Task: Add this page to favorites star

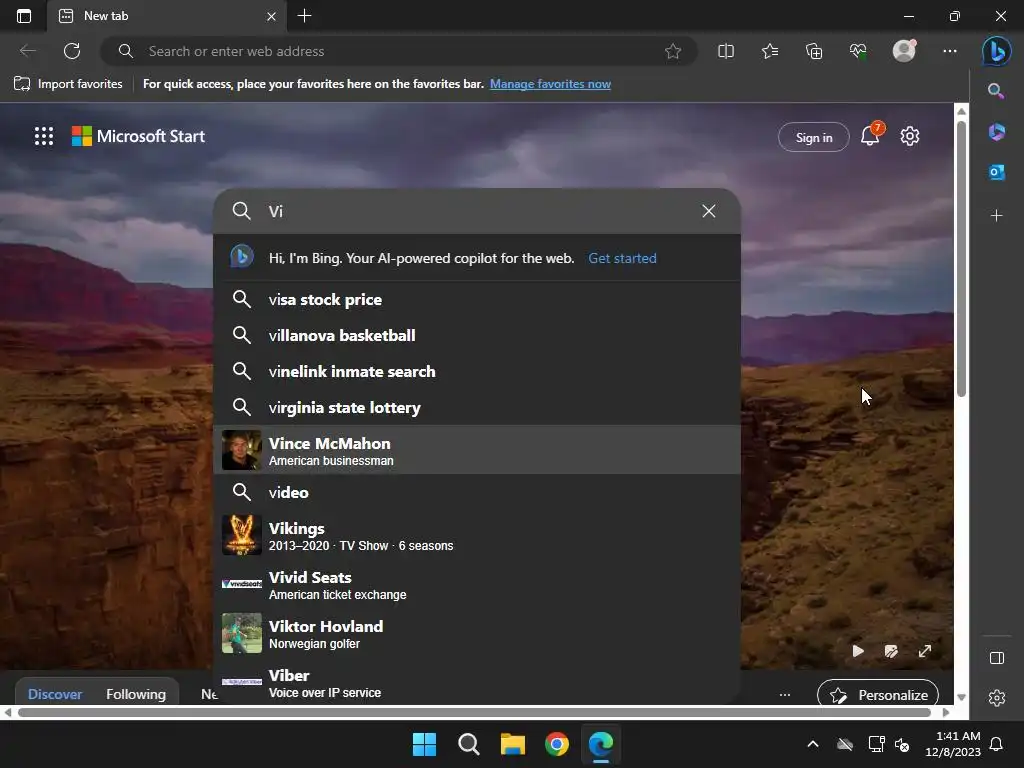Action: 673,51
